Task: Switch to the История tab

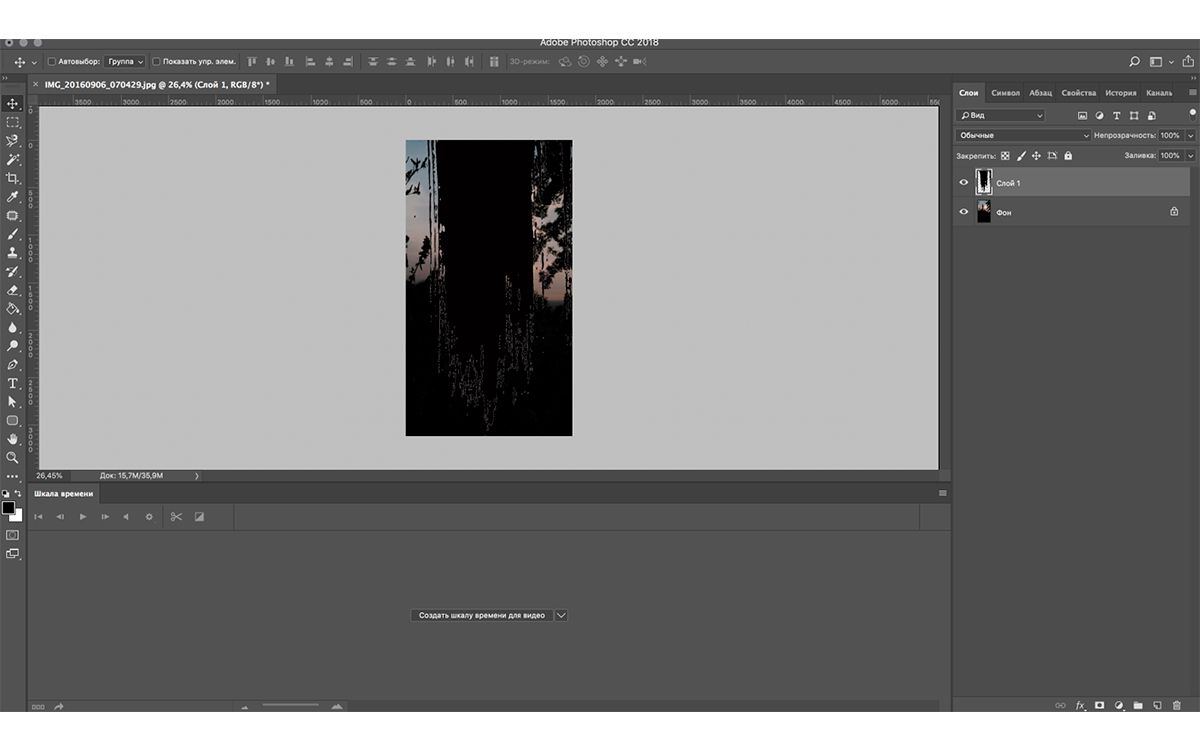Action: click(x=1121, y=93)
